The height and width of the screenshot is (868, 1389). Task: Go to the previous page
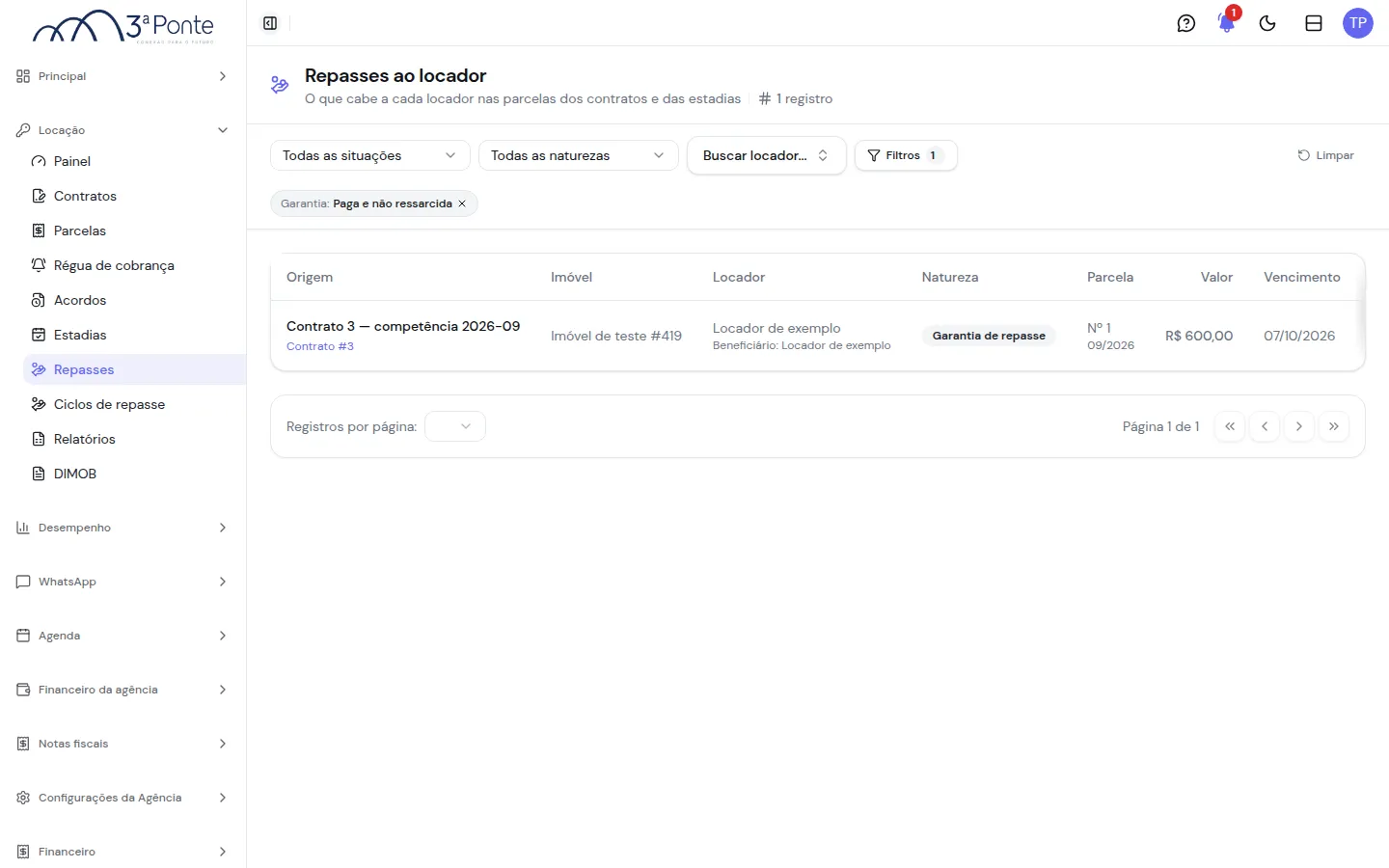coord(1265,426)
